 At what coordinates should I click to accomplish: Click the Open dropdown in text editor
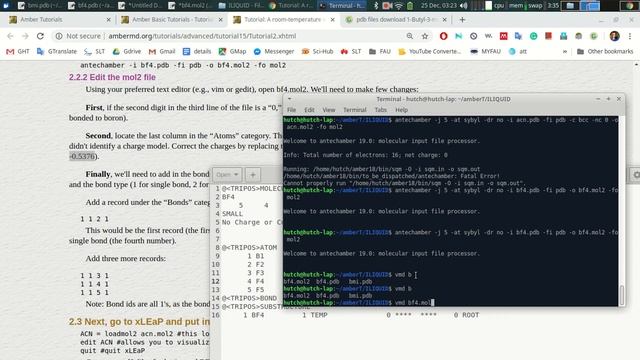(227, 175)
